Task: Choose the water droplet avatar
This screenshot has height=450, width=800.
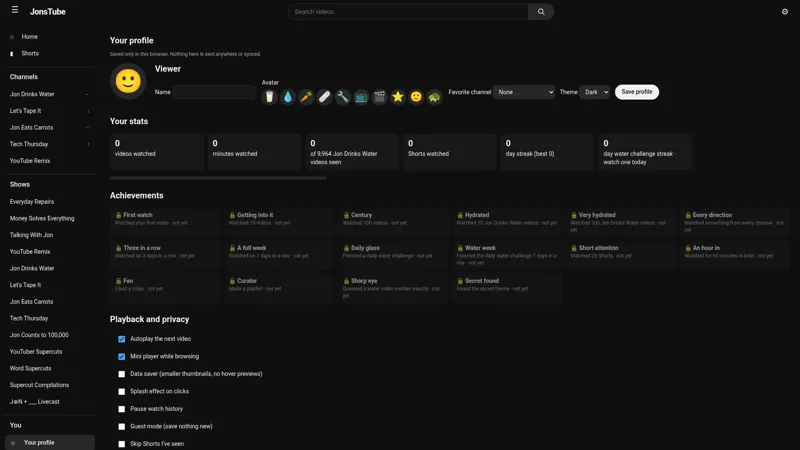Action: pyautogui.click(x=288, y=97)
